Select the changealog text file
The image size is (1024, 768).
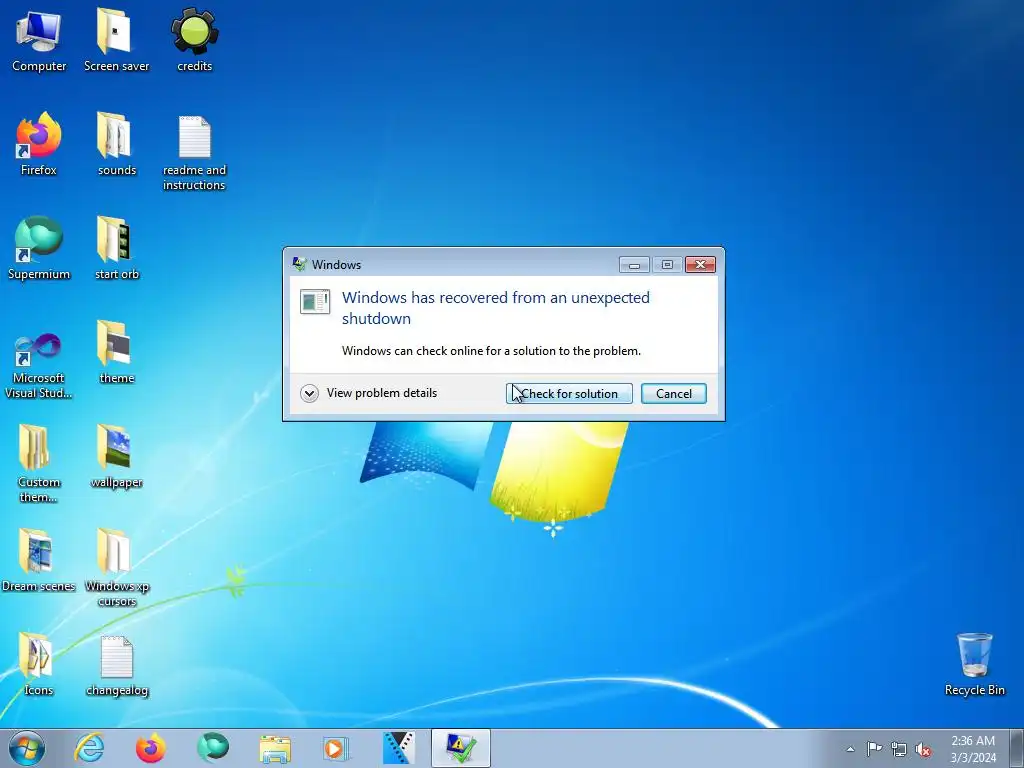coord(116,666)
